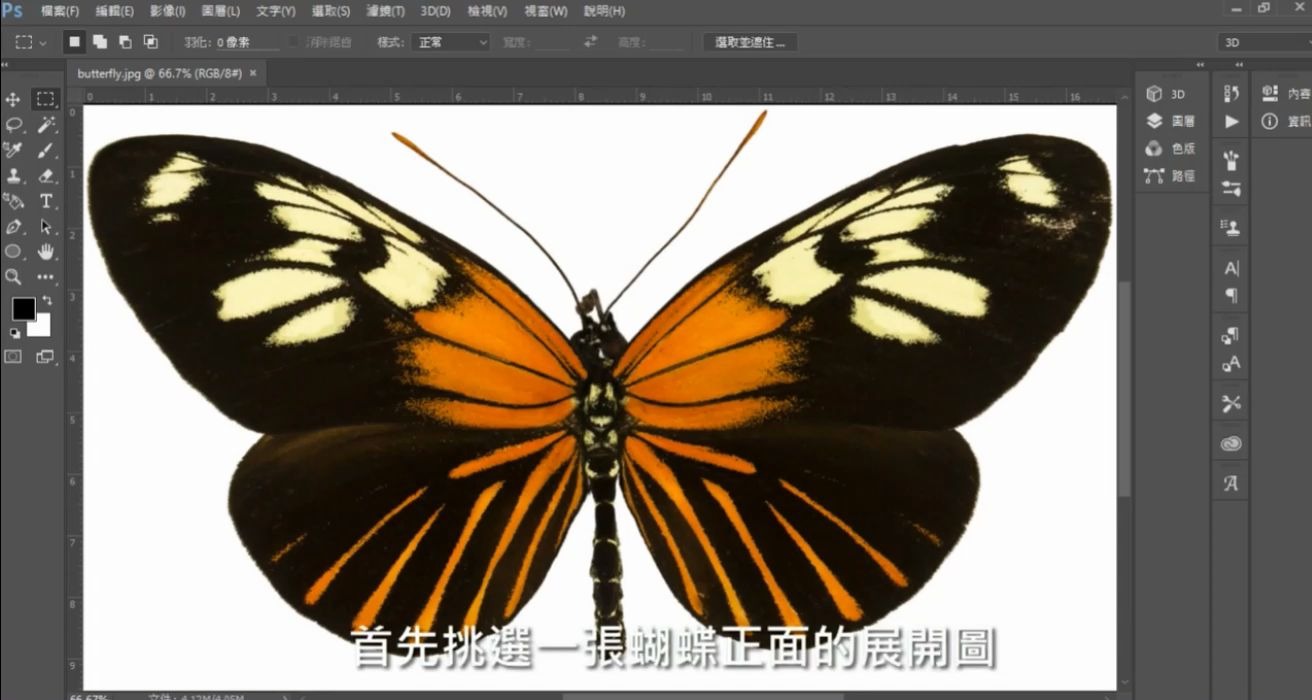Open the 濾鏡 menu

tap(383, 11)
